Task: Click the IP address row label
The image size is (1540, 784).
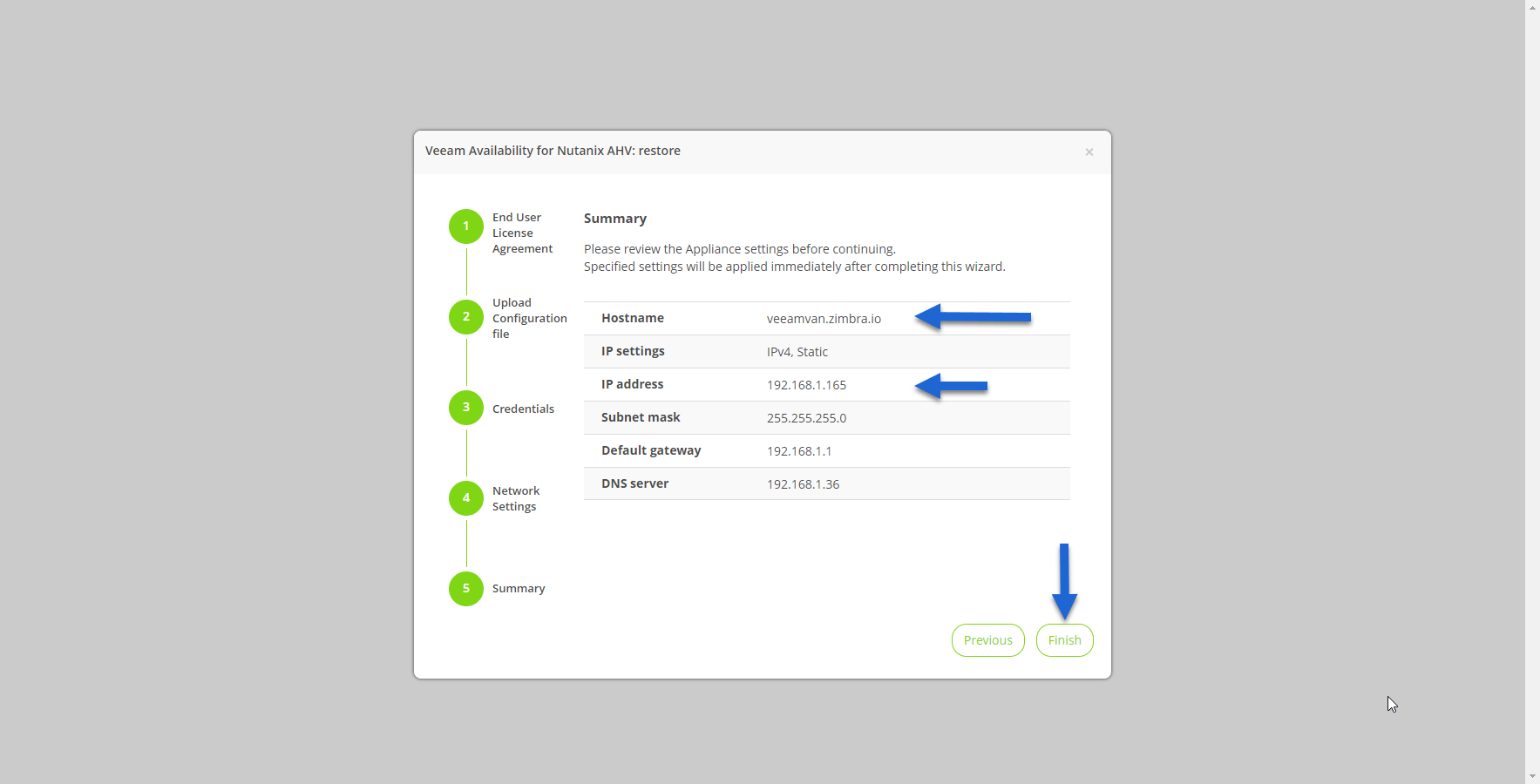Action: click(632, 384)
